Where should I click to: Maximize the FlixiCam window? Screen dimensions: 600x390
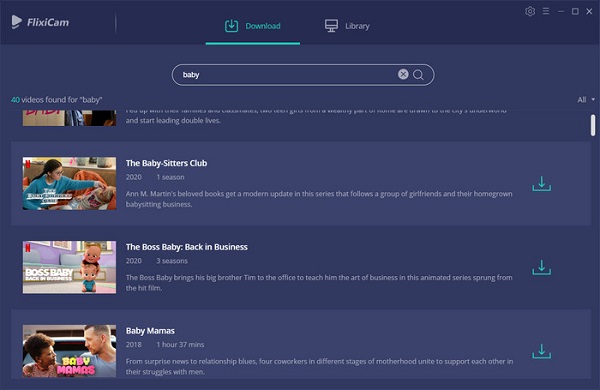pos(575,11)
